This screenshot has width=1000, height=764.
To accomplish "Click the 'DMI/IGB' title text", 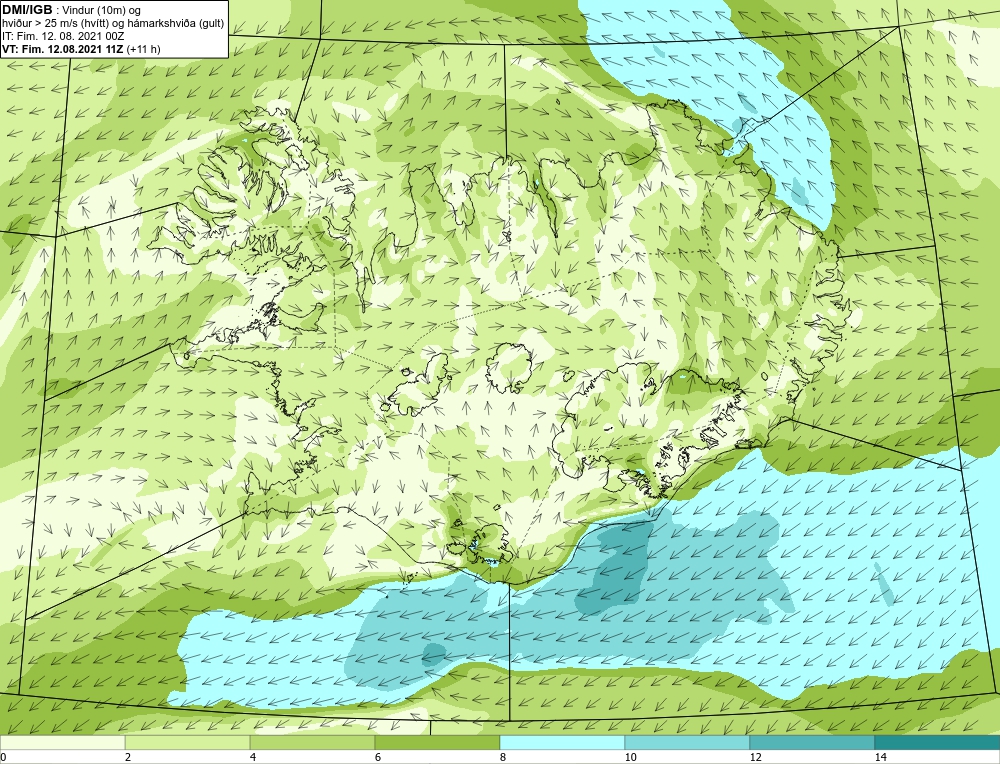I will 27,10.
